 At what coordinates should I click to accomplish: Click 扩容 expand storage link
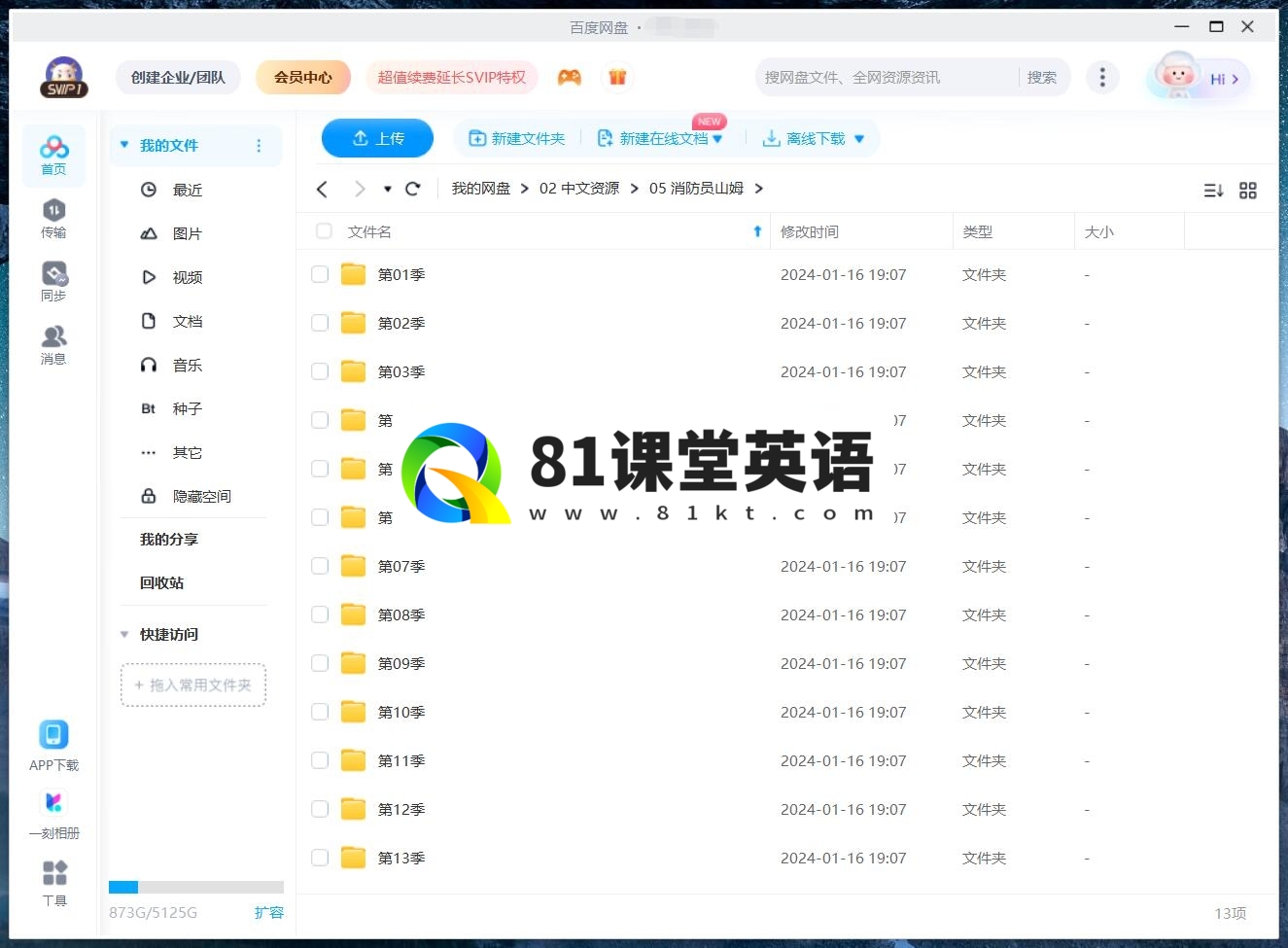pos(269,913)
